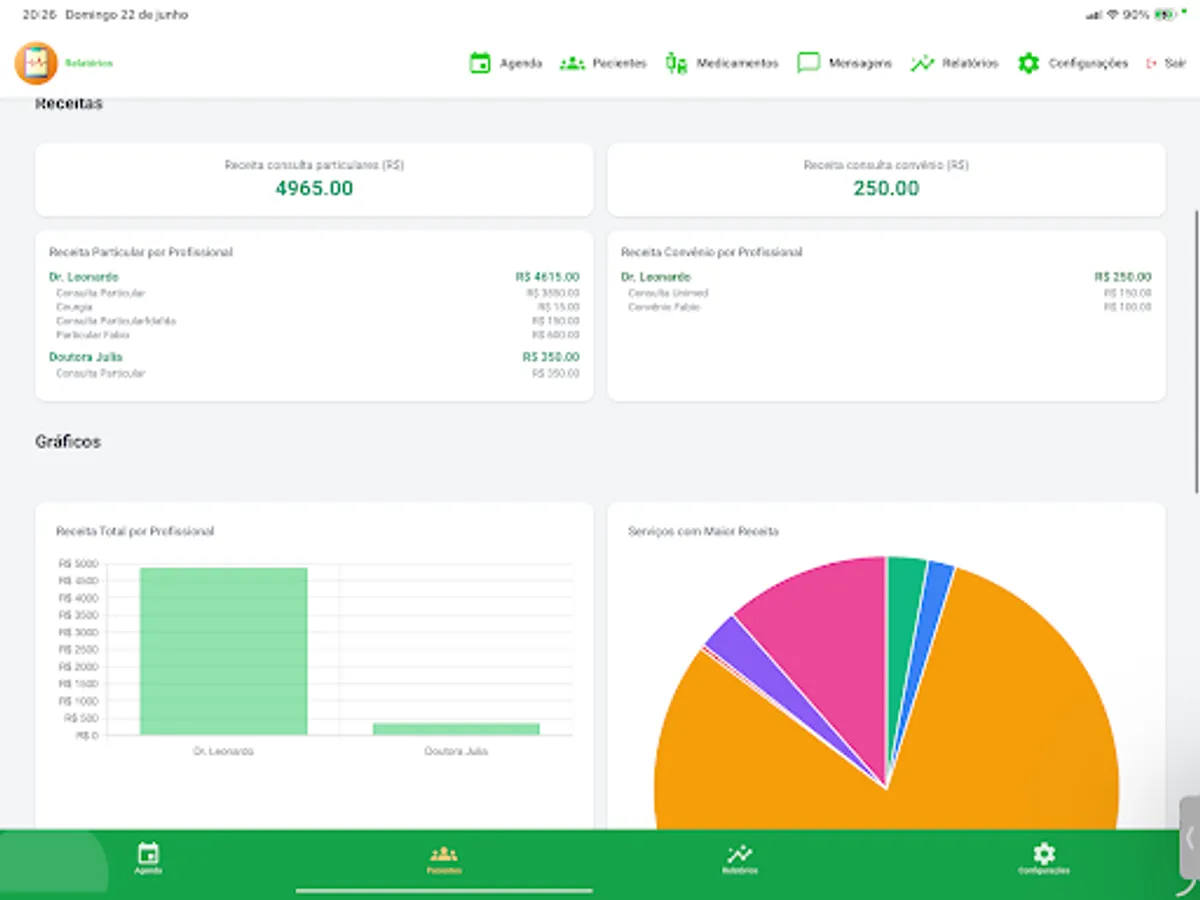Tap the Relatórios tab in bottom bar
This screenshot has height=900, width=1200.
740,859
